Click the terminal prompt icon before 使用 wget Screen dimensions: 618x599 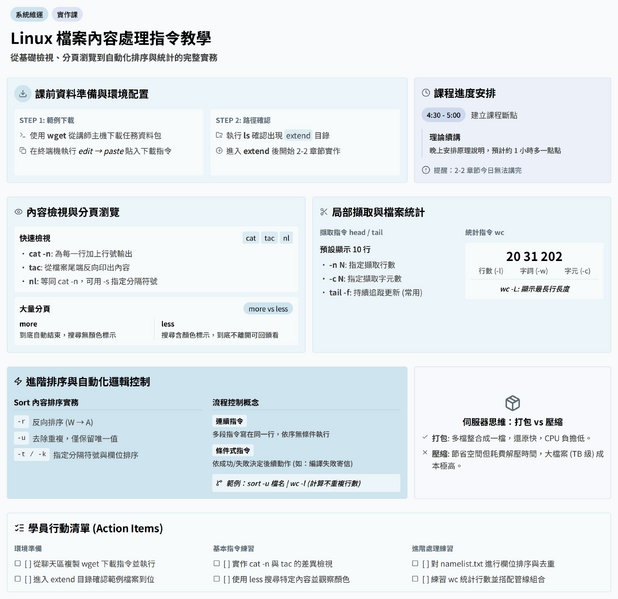(x=22, y=136)
